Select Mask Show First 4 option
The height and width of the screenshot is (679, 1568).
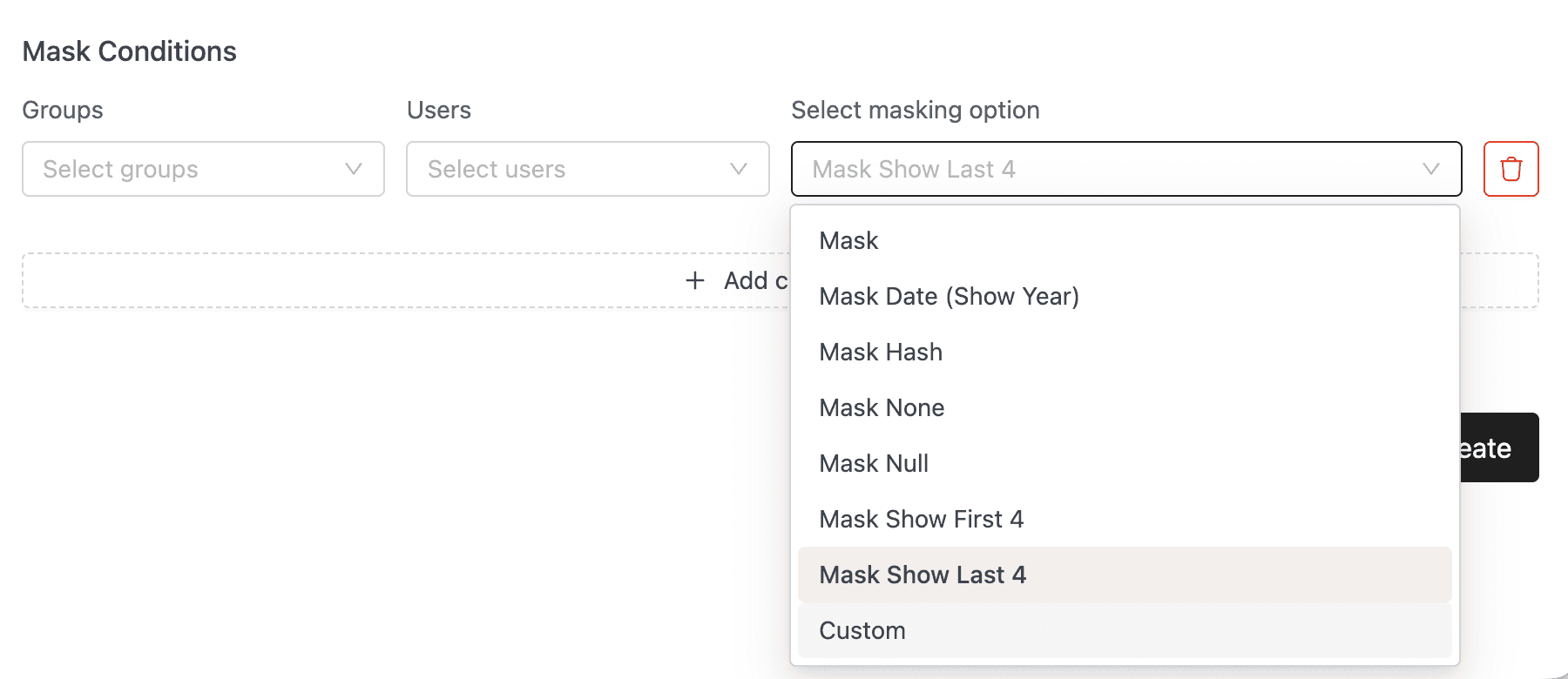[923, 519]
